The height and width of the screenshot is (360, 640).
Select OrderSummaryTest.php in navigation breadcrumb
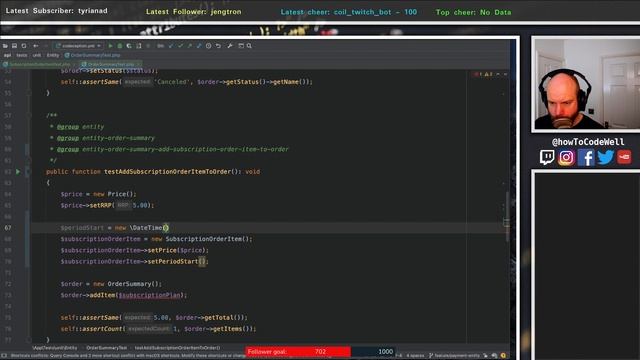point(92,55)
